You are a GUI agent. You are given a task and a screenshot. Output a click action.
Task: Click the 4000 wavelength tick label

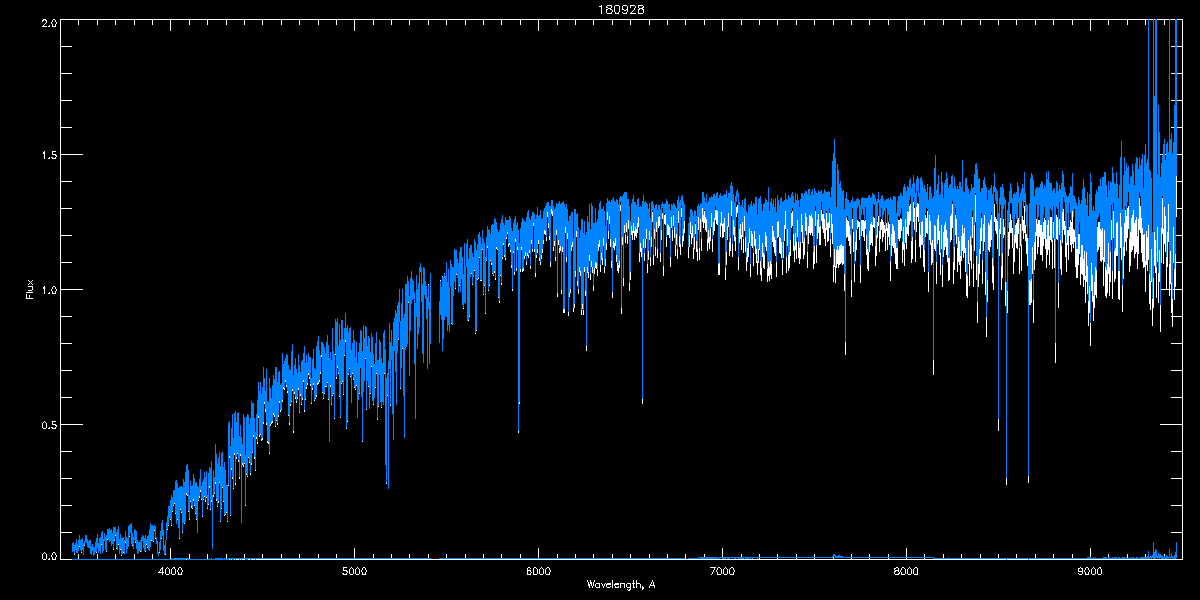(171, 571)
